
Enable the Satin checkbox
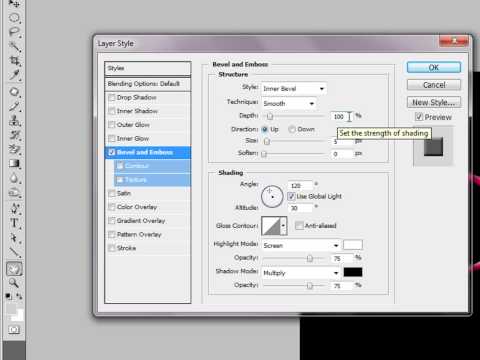(x=111, y=193)
